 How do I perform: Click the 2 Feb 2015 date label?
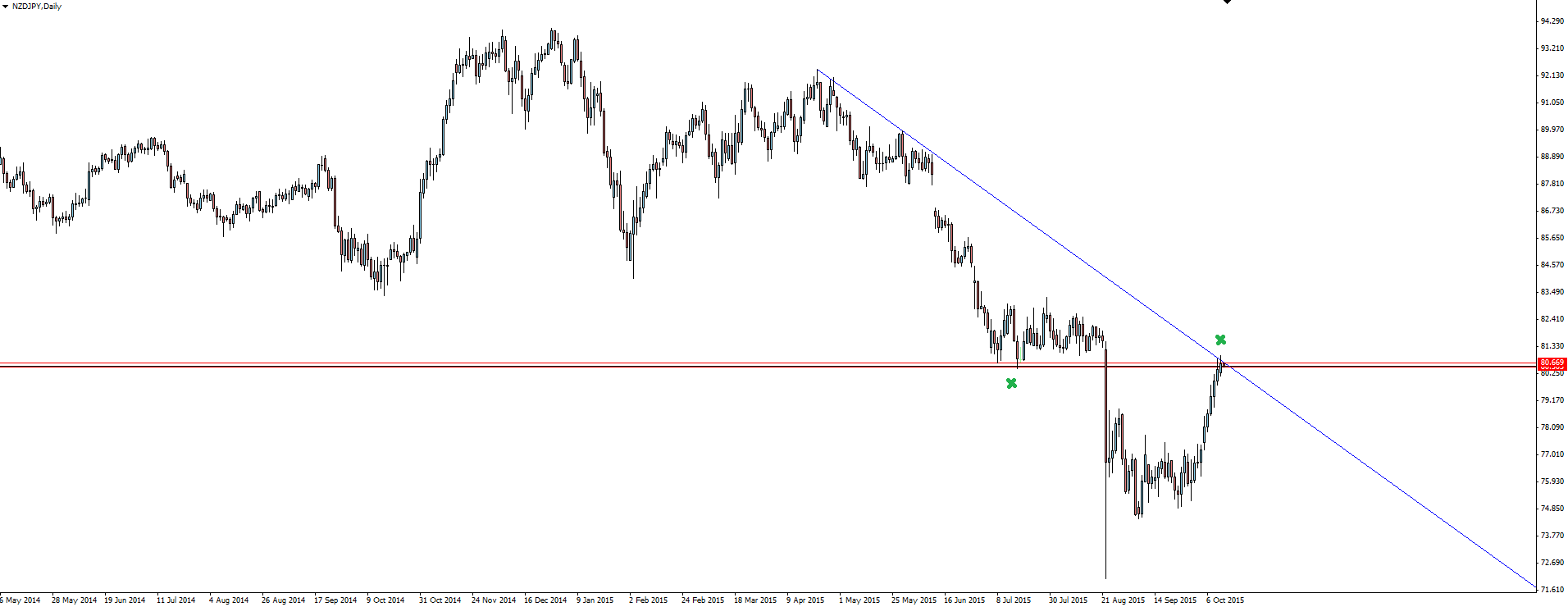[648, 600]
